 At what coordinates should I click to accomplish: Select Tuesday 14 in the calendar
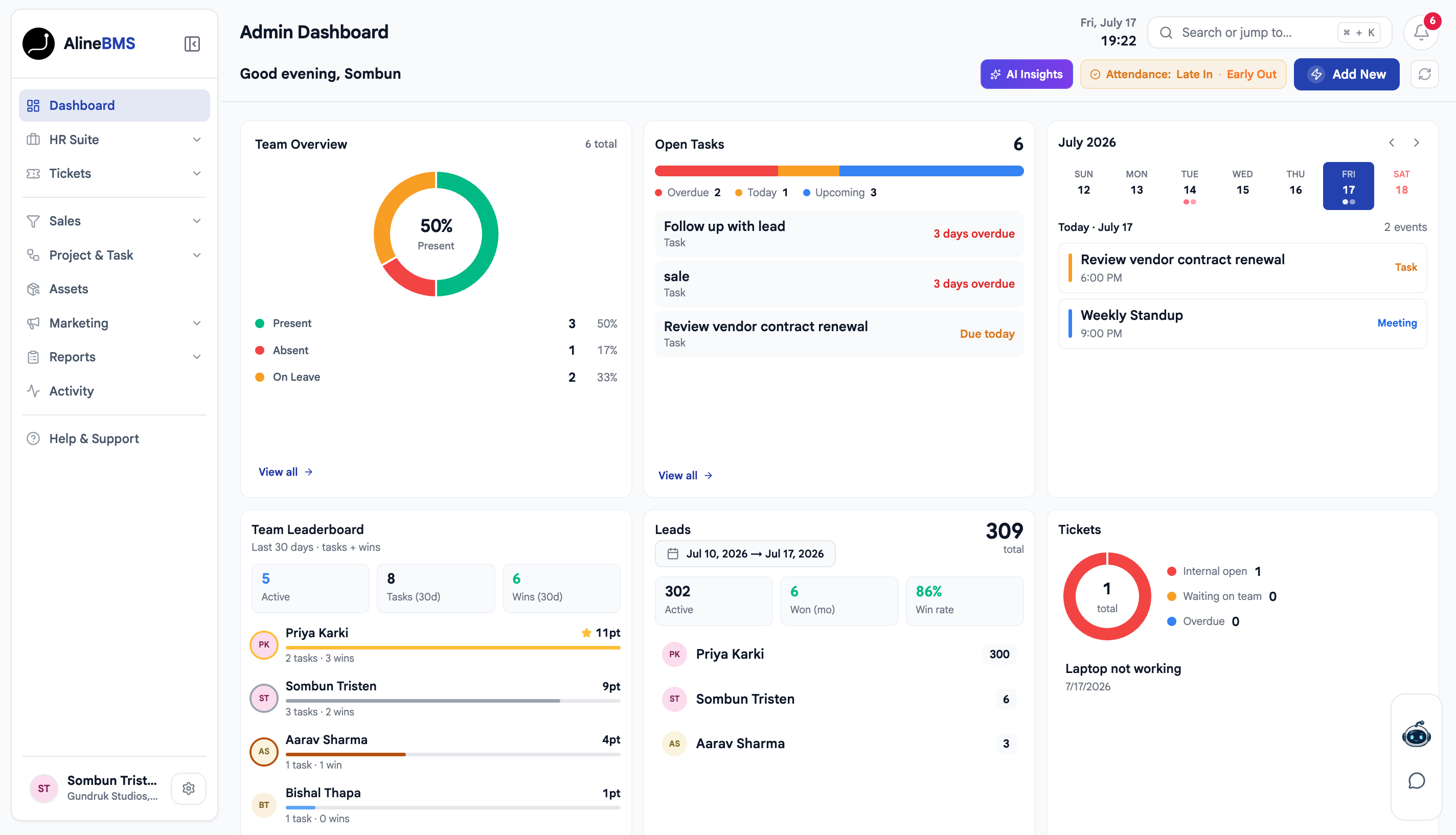1189,186
